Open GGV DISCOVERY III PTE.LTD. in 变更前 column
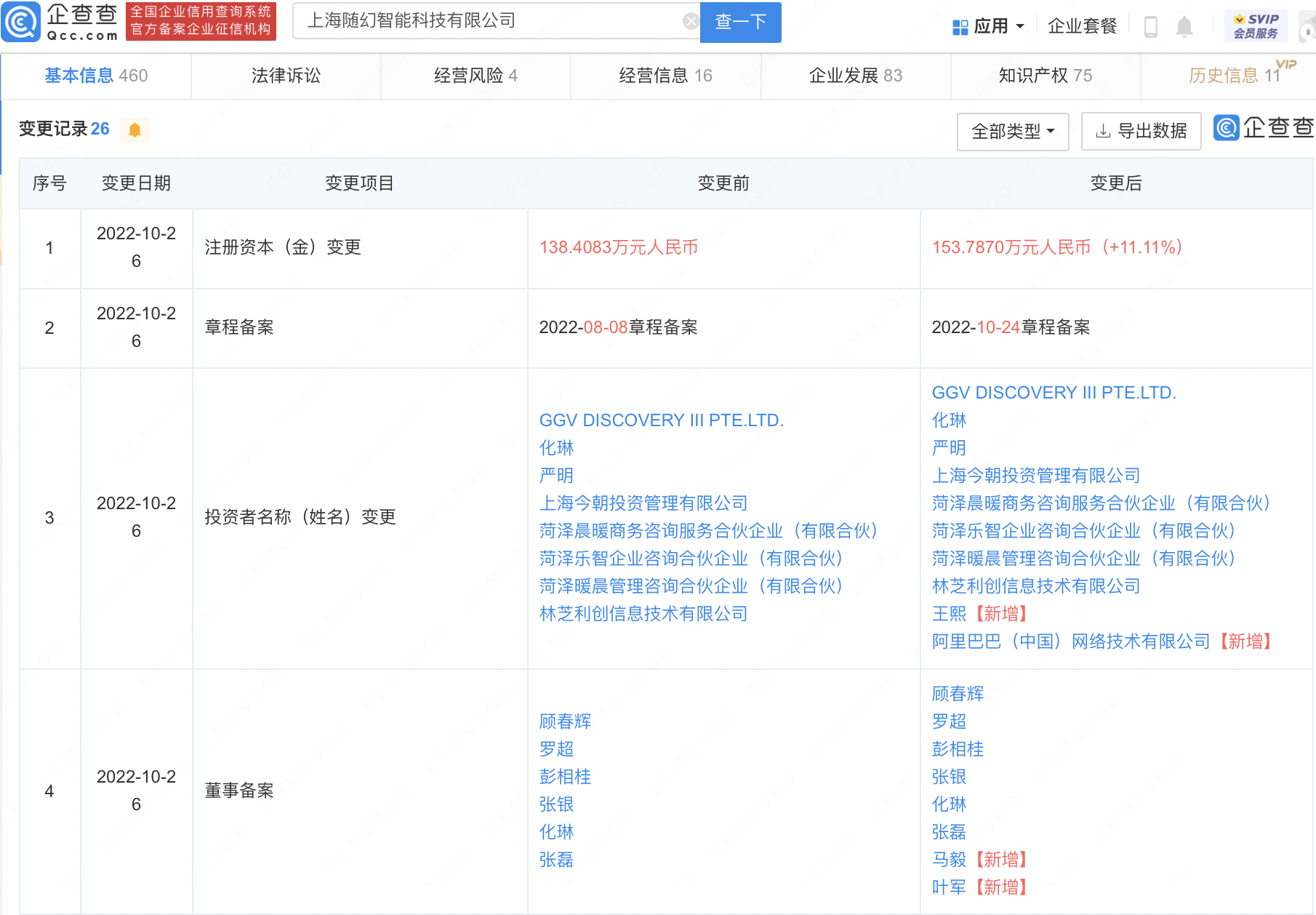The image size is (1316, 915). click(661, 420)
